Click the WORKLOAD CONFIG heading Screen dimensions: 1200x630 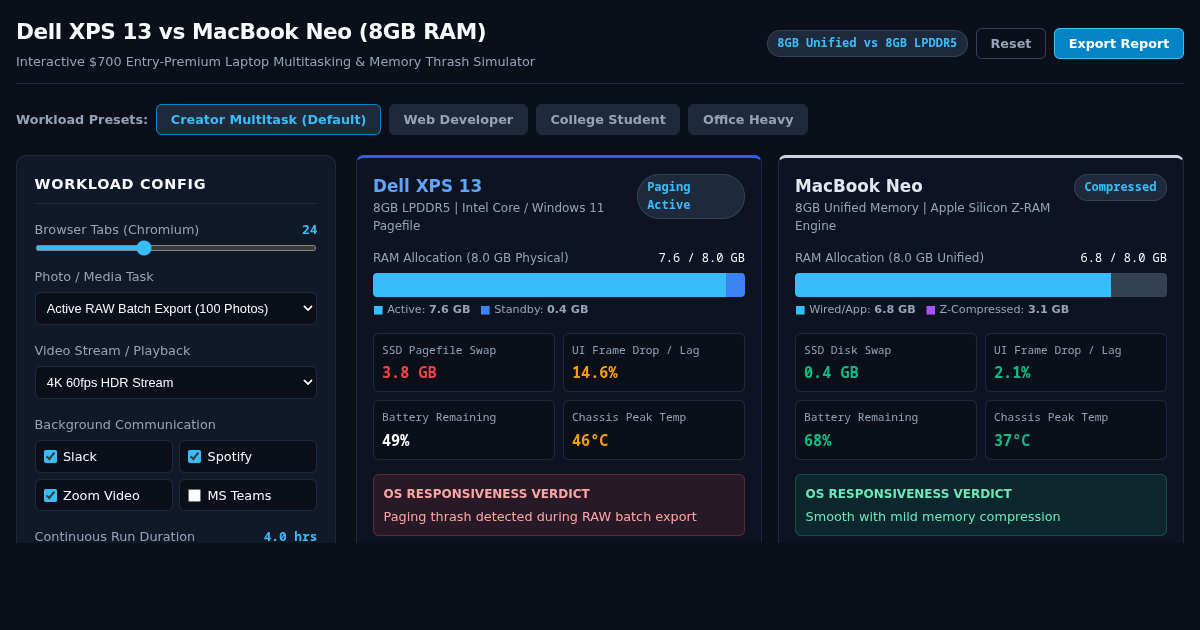(120, 184)
